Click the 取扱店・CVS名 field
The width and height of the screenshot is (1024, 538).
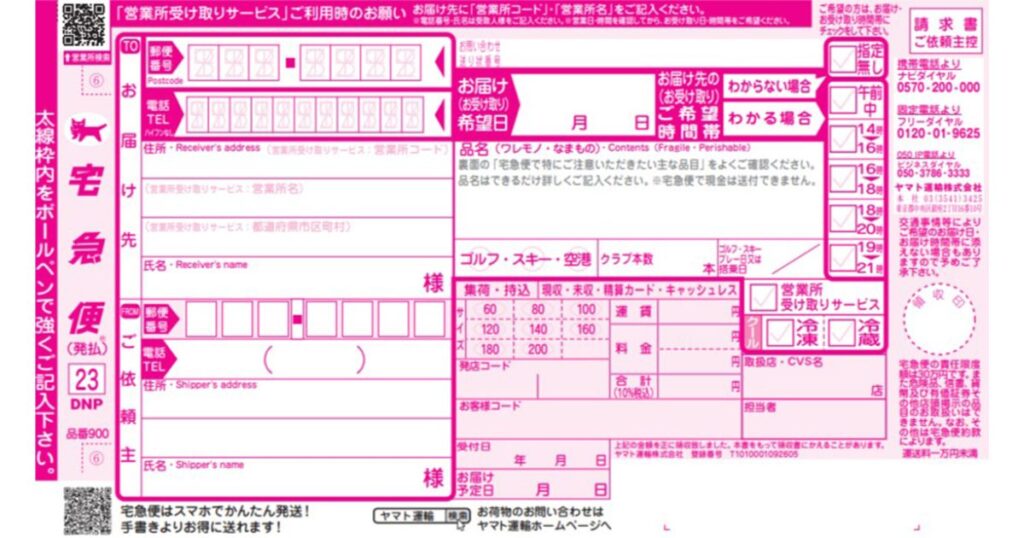tap(814, 377)
